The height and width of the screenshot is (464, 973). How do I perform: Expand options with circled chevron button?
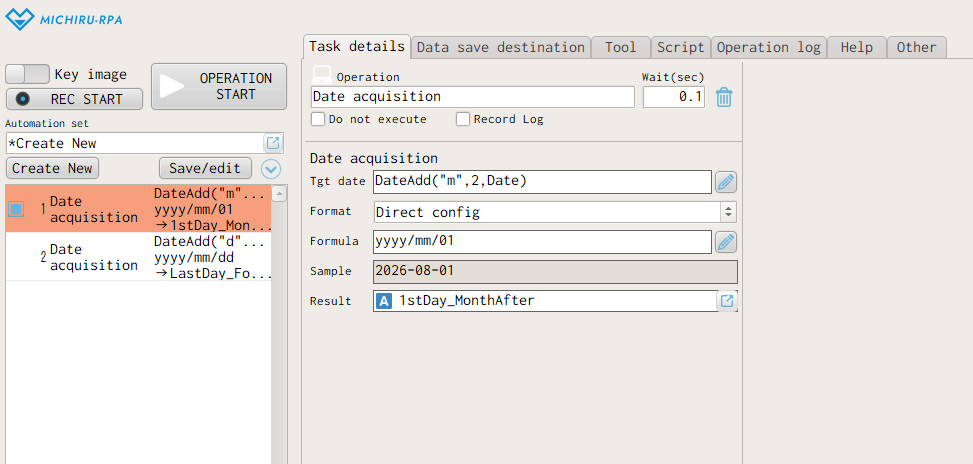point(271,169)
